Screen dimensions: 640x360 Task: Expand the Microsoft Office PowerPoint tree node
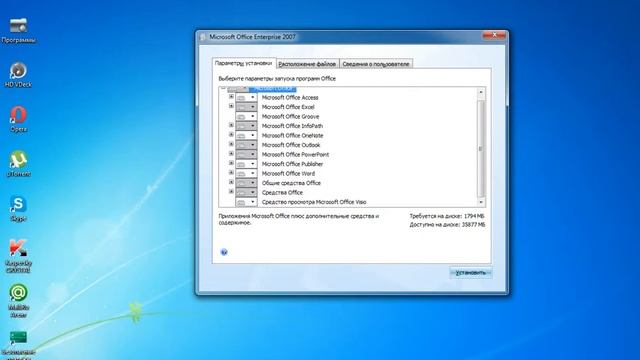coord(231,154)
